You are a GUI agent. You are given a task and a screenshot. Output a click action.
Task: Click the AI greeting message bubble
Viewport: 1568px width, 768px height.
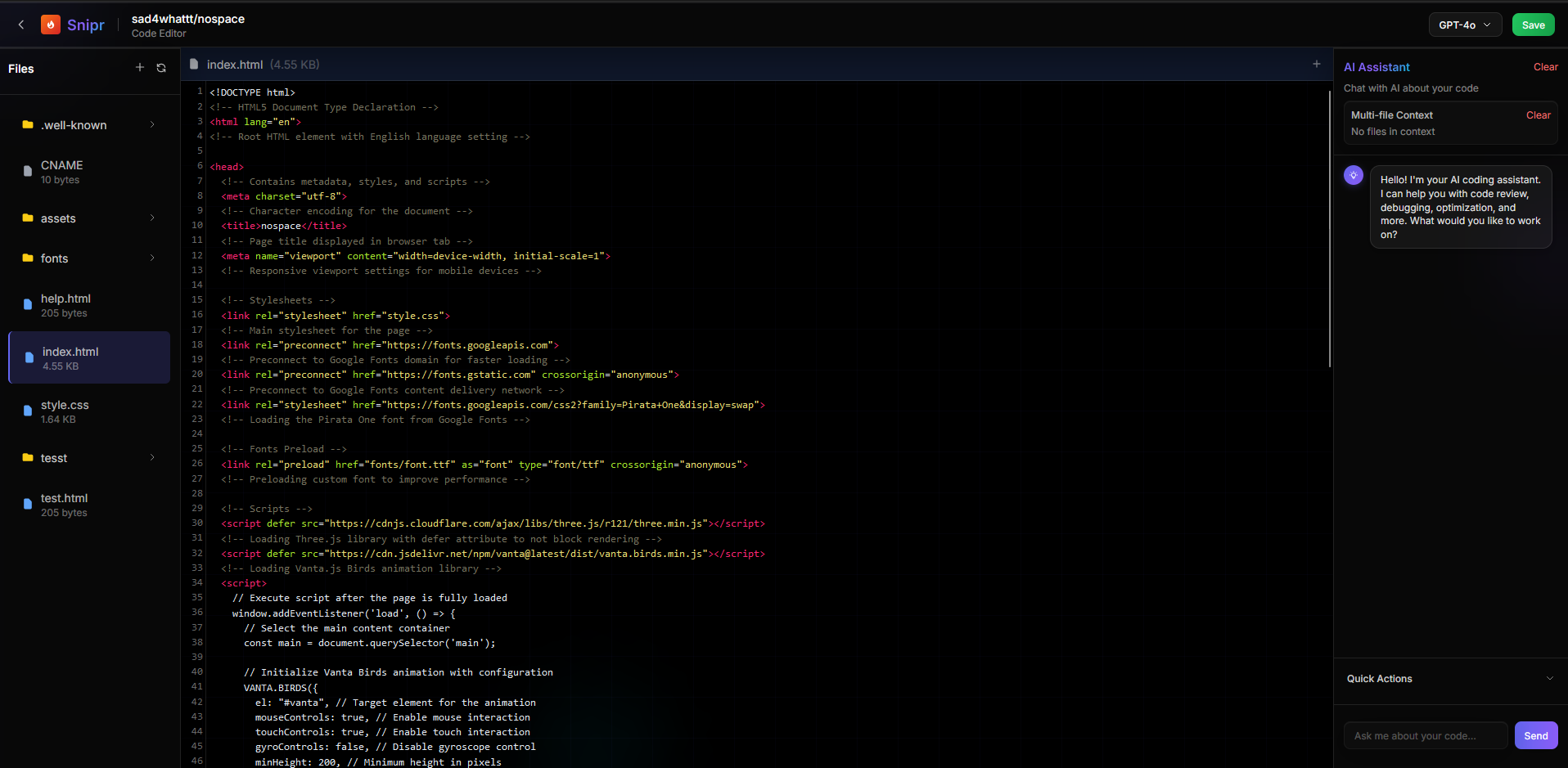1461,207
